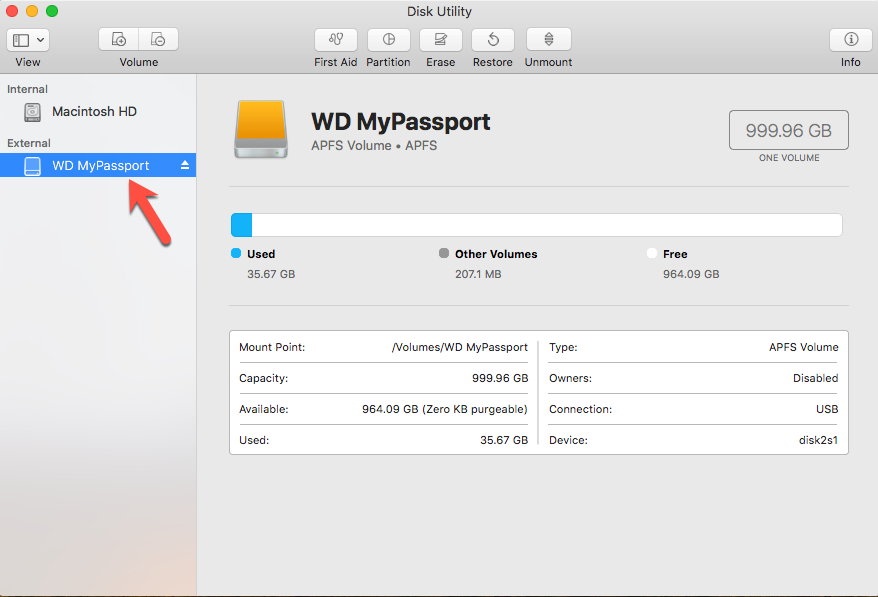Click the Mount Point label
The image size is (878, 597).
[272, 347]
